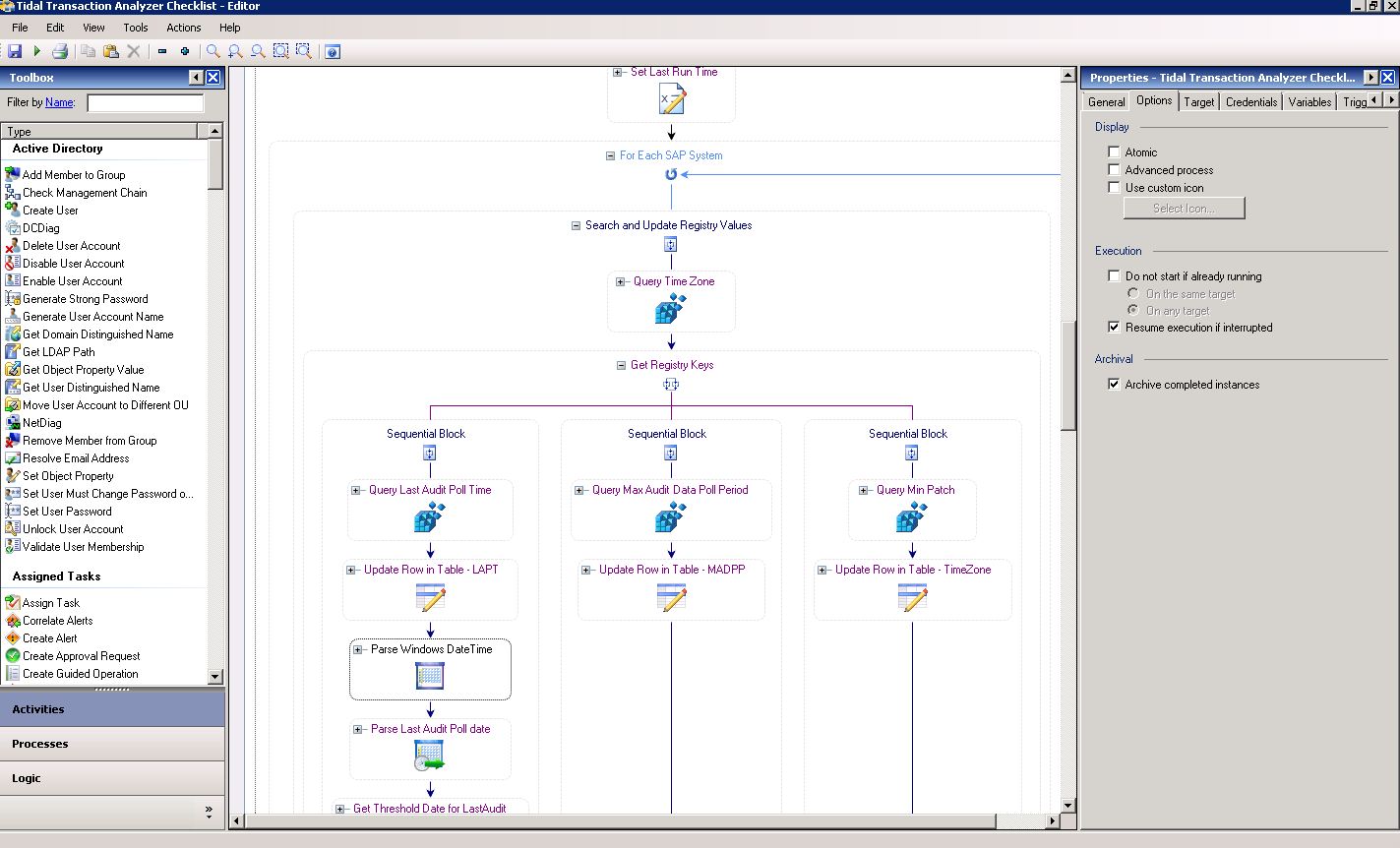Select the Query Last Audit Poll Time icon
Image resolution: width=1400 pixels, height=848 pixels.
430,516
